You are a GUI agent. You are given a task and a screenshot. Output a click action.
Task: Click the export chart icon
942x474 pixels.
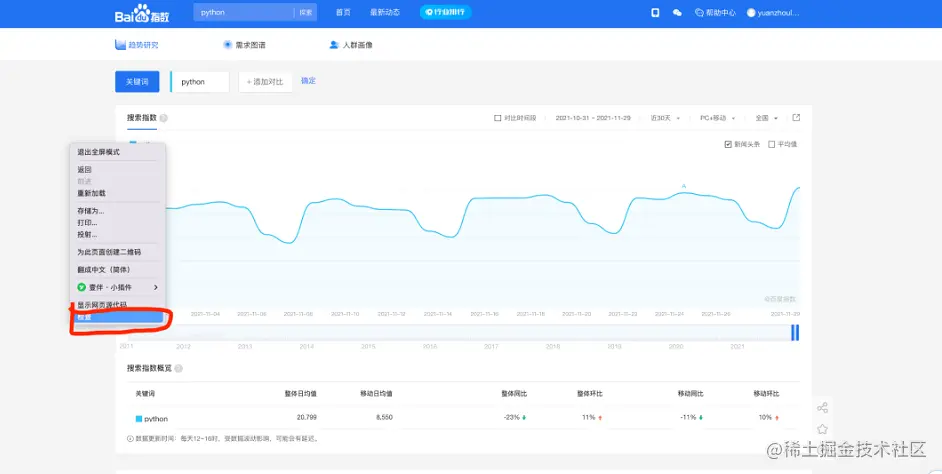[x=796, y=118]
